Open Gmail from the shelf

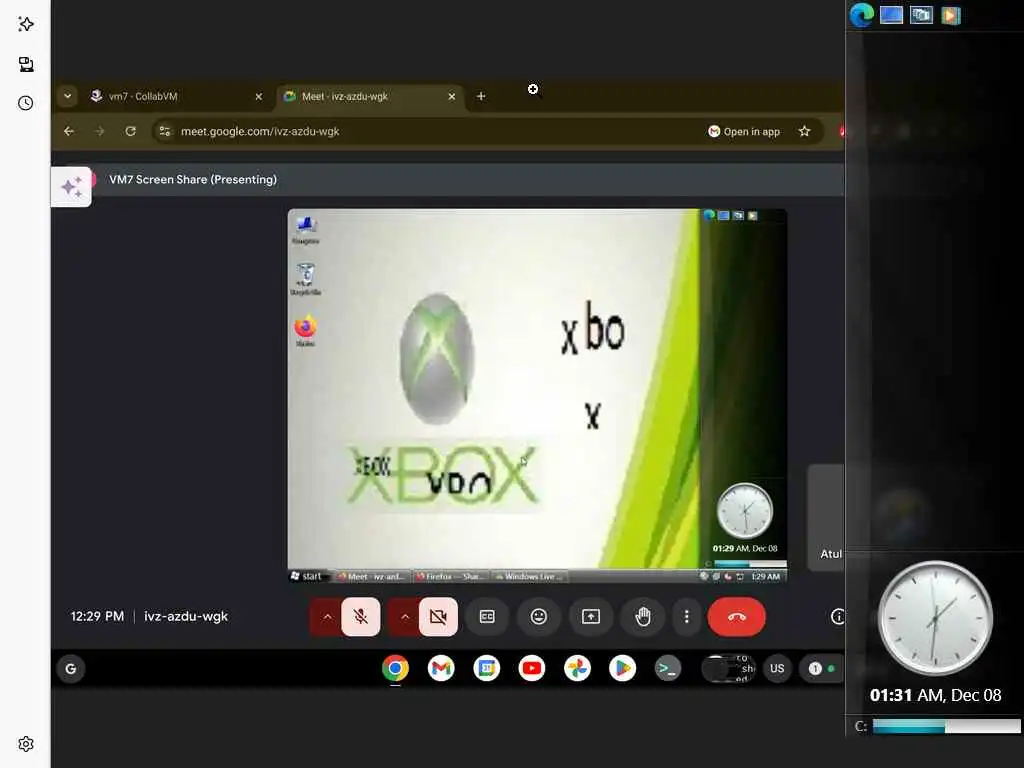tap(441, 669)
